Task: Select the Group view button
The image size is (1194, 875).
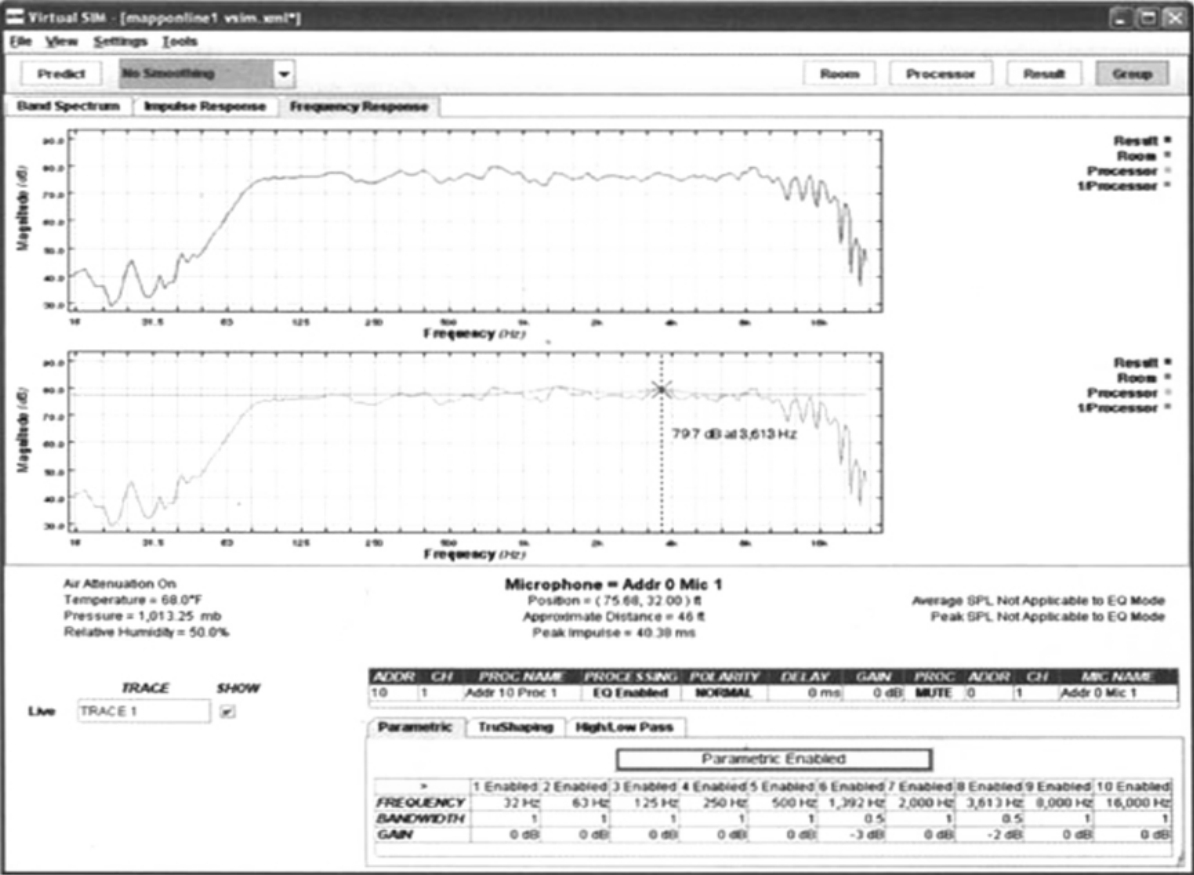Action: pyautogui.click(x=1131, y=74)
